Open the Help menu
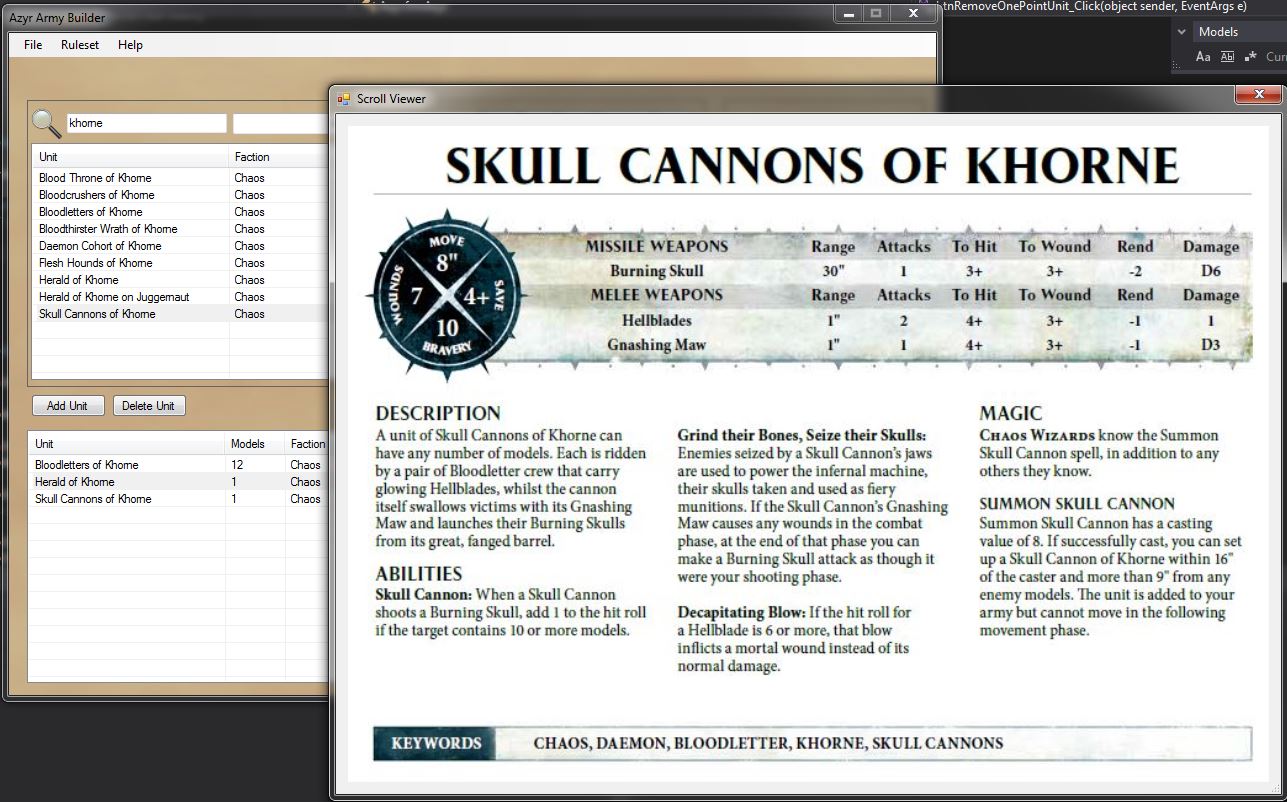This screenshot has width=1287, height=802. click(x=130, y=45)
